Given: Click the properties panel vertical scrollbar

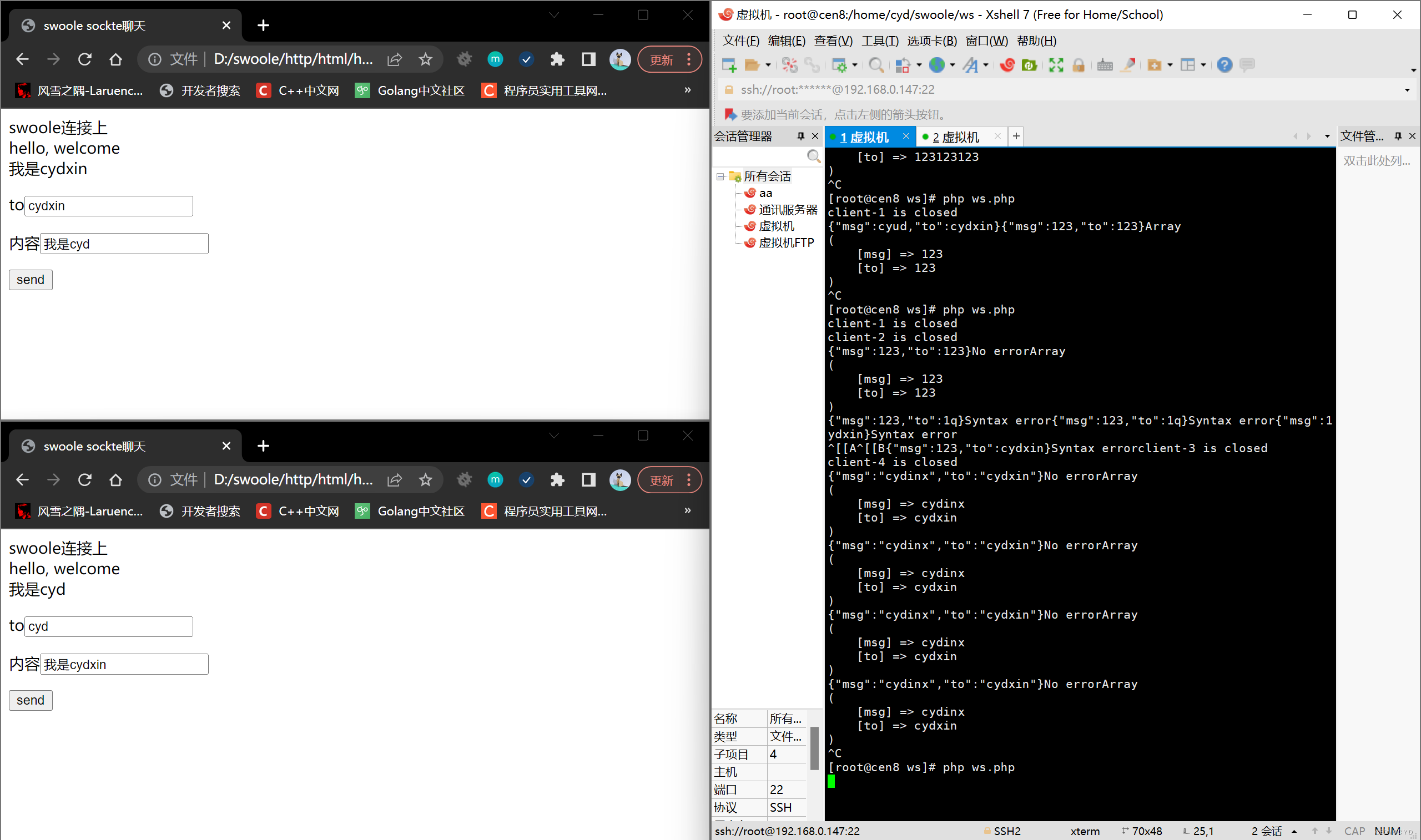Looking at the screenshot, I should 814,748.
